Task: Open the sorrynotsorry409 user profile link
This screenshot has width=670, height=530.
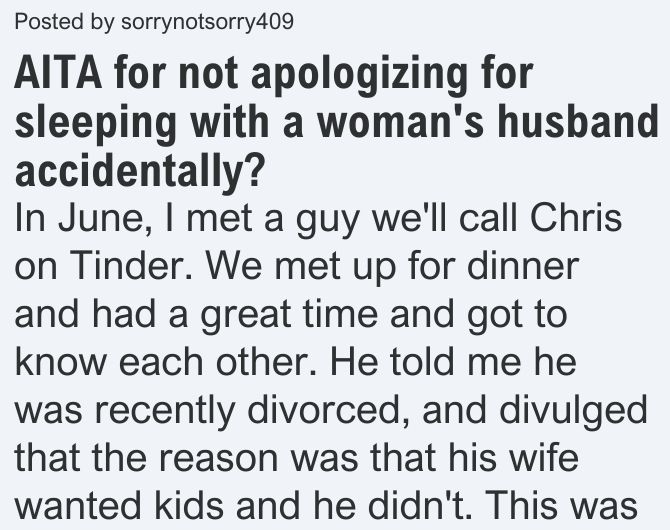Action: pos(207,21)
